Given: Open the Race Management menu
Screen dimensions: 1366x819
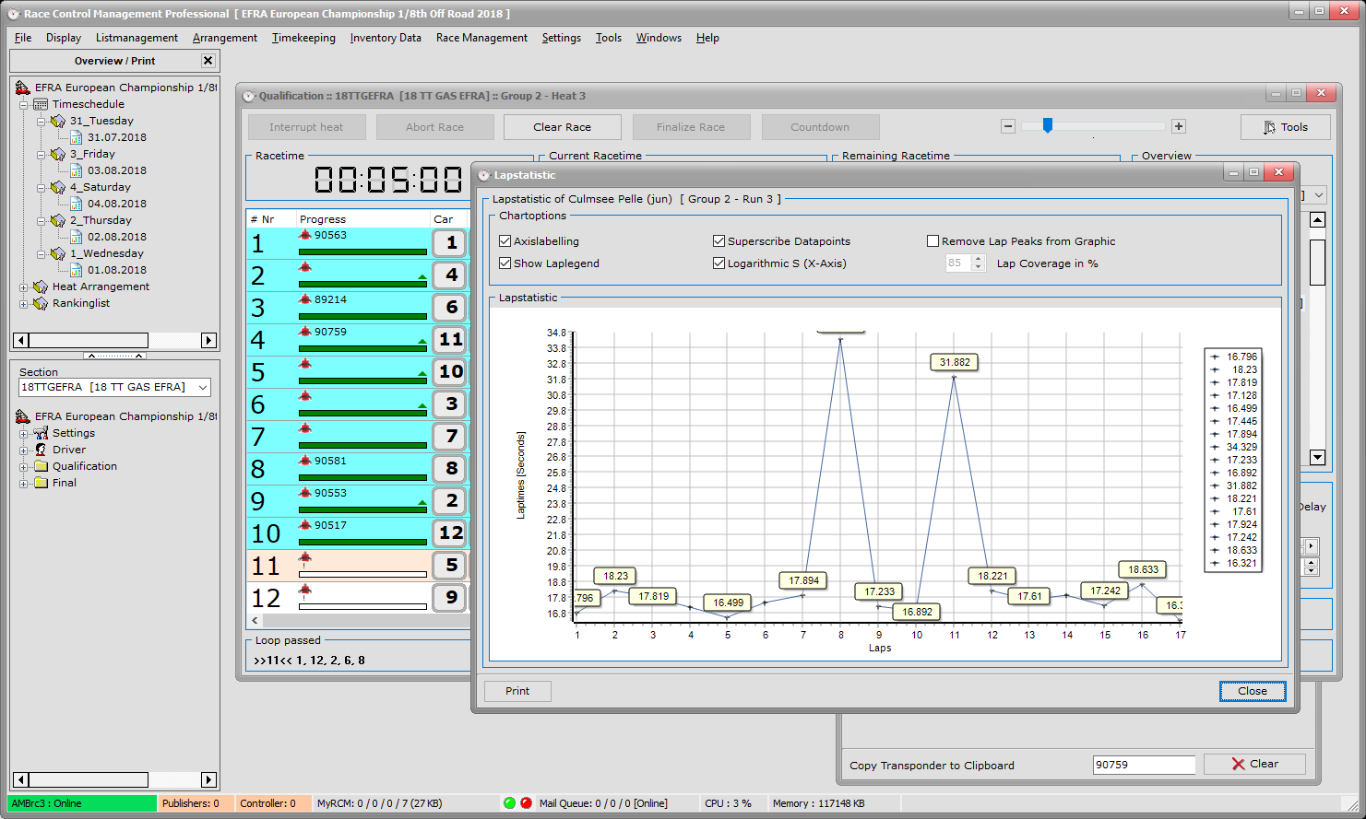Looking at the screenshot, I should (x=481, y=38).
